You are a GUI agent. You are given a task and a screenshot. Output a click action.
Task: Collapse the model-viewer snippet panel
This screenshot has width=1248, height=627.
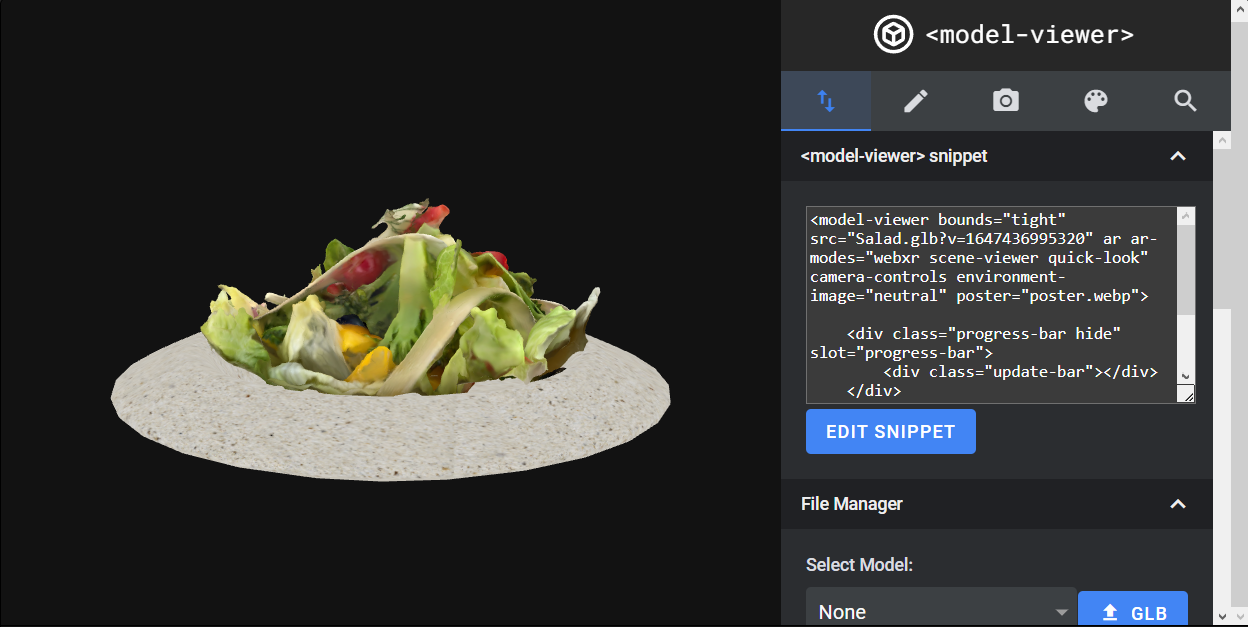click(x=1177, y=156)
